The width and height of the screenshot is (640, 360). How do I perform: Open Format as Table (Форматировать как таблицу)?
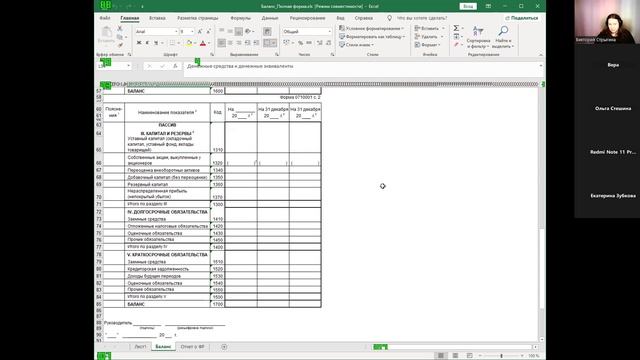372,36
